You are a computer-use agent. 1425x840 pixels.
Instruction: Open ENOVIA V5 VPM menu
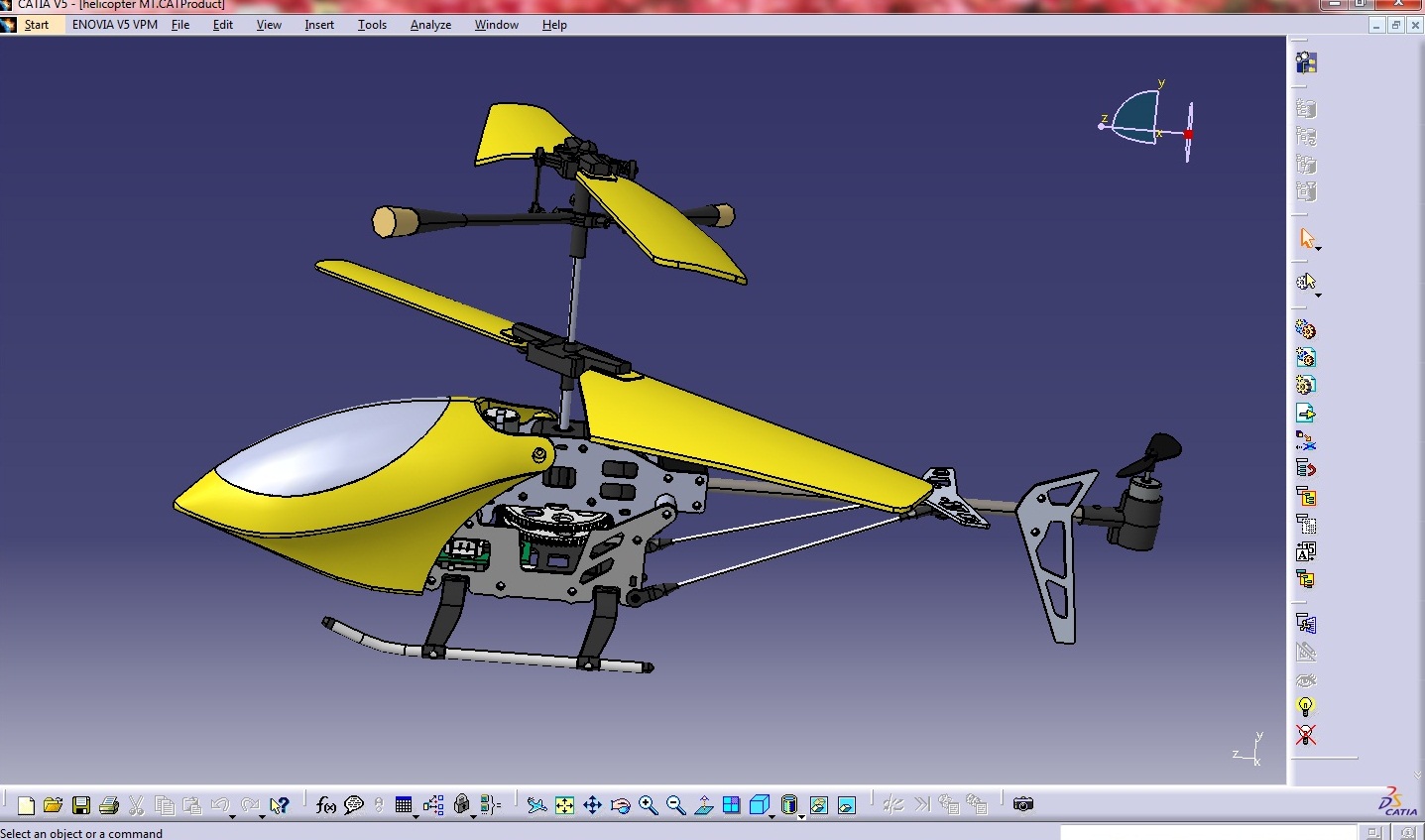click(114, 25)
